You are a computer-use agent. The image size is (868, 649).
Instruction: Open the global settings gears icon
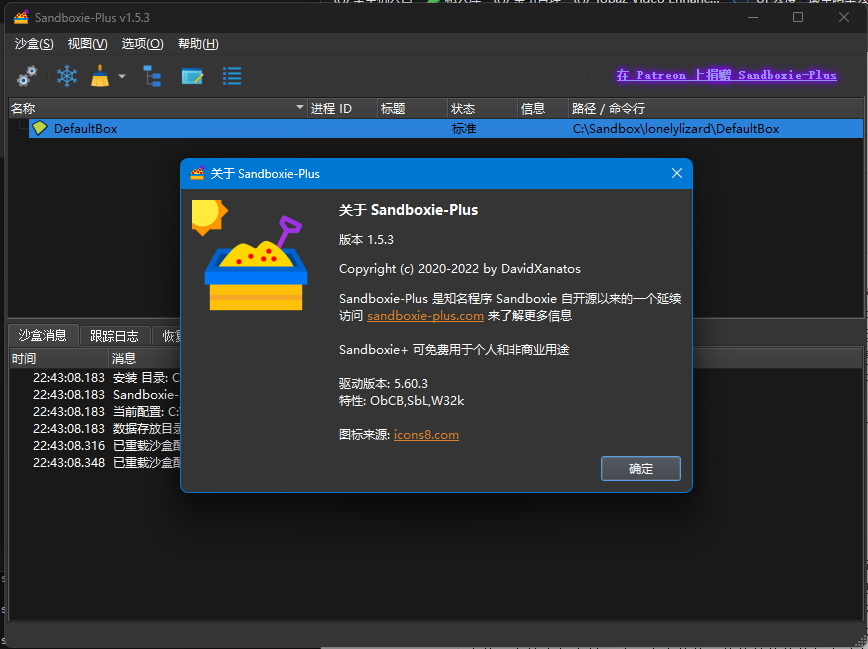point(27,76)
